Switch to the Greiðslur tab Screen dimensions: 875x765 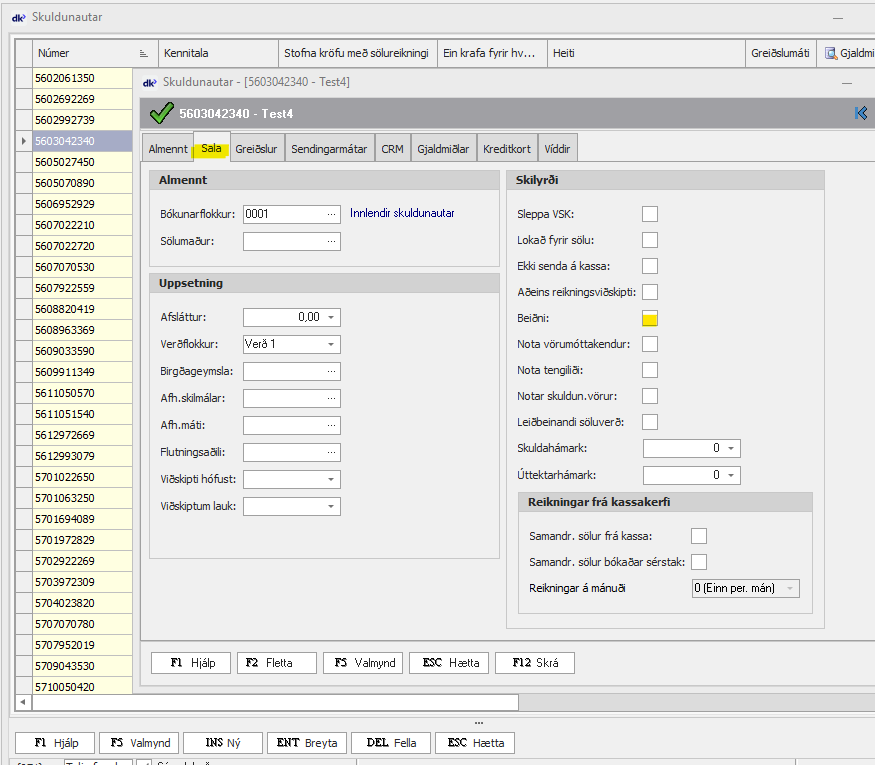pyautogui.click(x=257, y=149)
